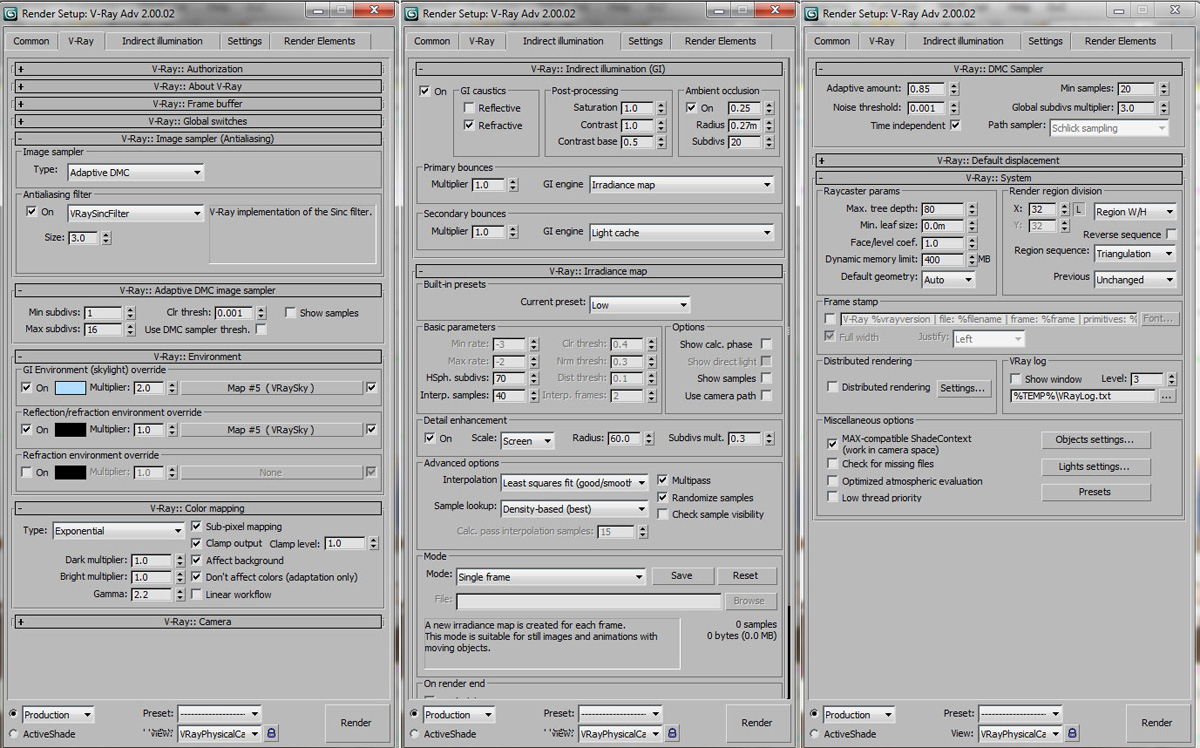This screenshot has height=748, width=1200.
Task: Expand the V-Ray:: Global switches rollout
Action: click(198, 121)
